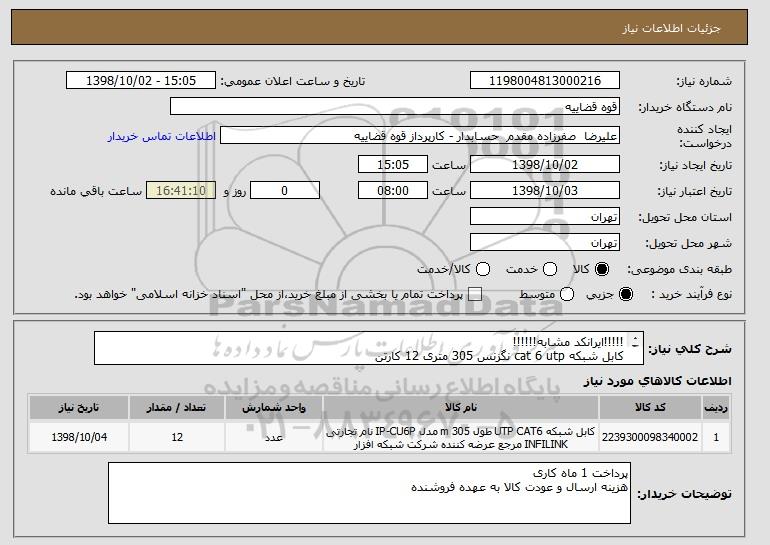Select the جزیی purchase type radio
770x545 pixels.
626,294
